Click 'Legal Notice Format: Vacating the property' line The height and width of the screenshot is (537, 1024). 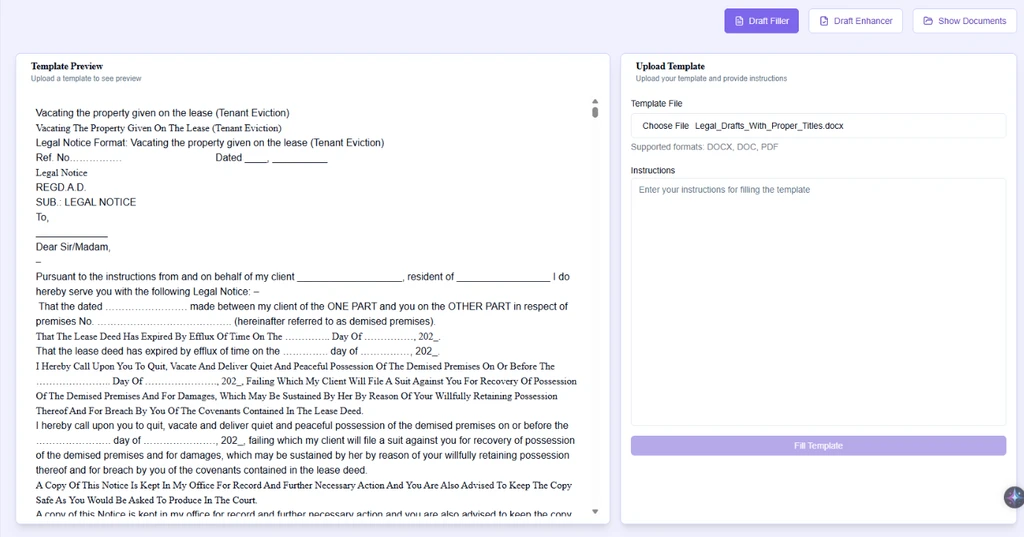[x=210, y=142]
